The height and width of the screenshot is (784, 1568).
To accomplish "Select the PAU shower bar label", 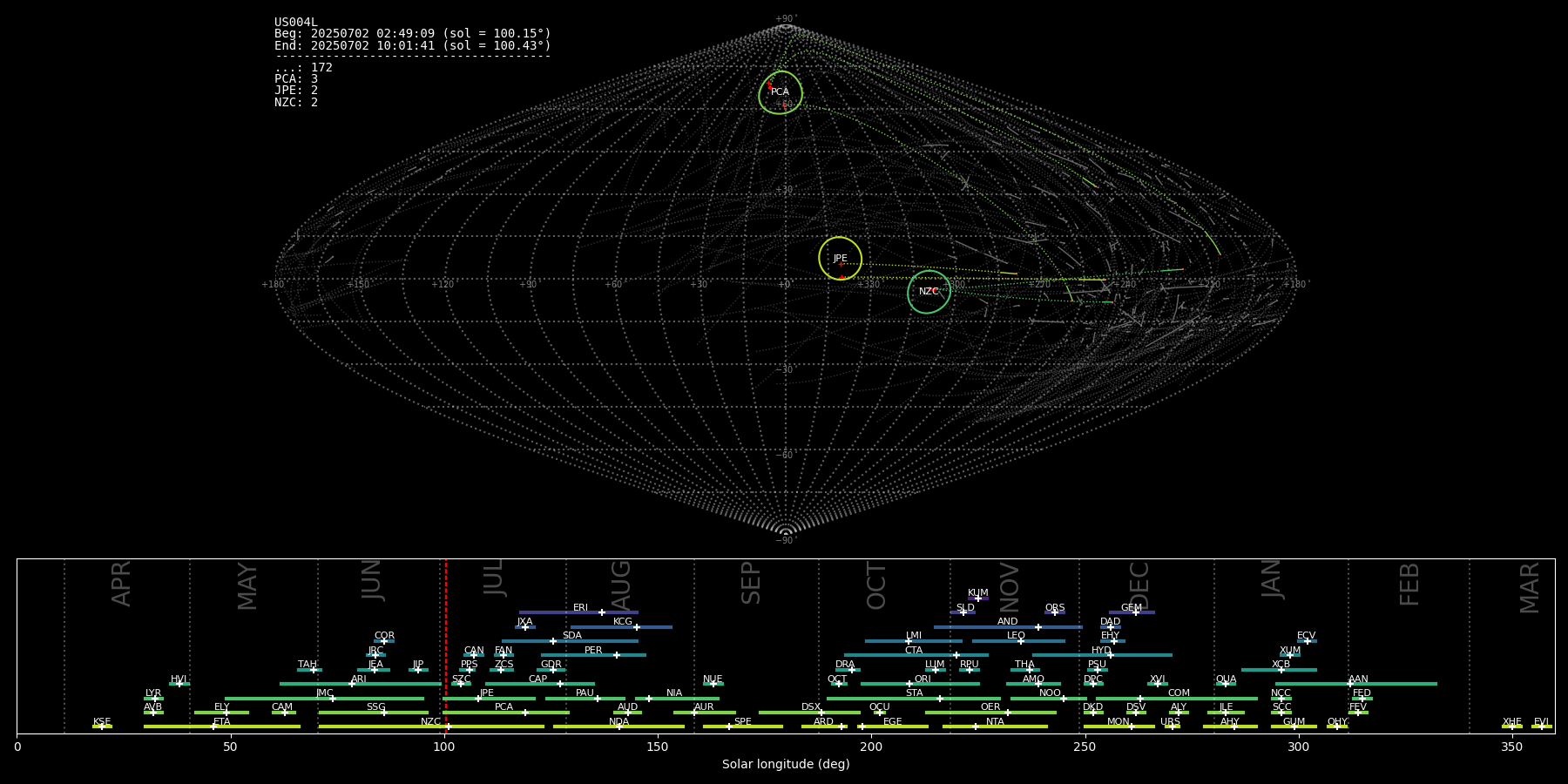I will pyautogui.click(x=585, y=693).
